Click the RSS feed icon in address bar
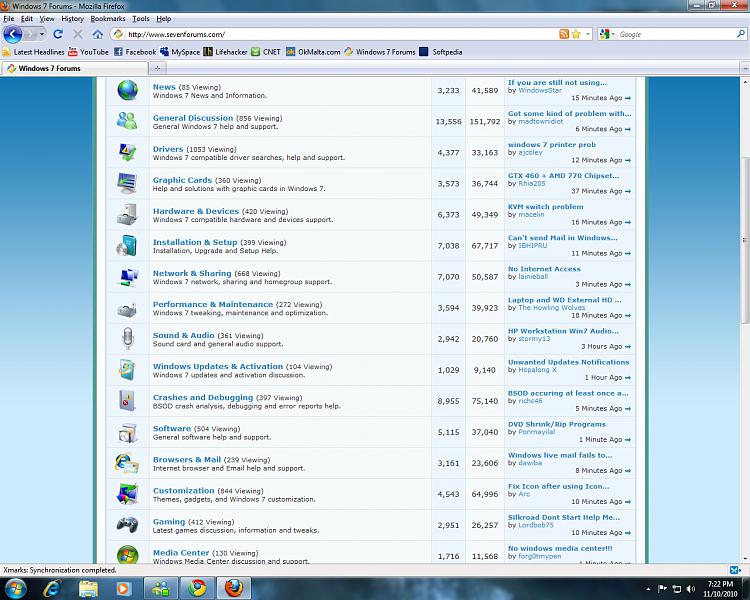Viewport: 750px width, 600px height. click(564, 34)
